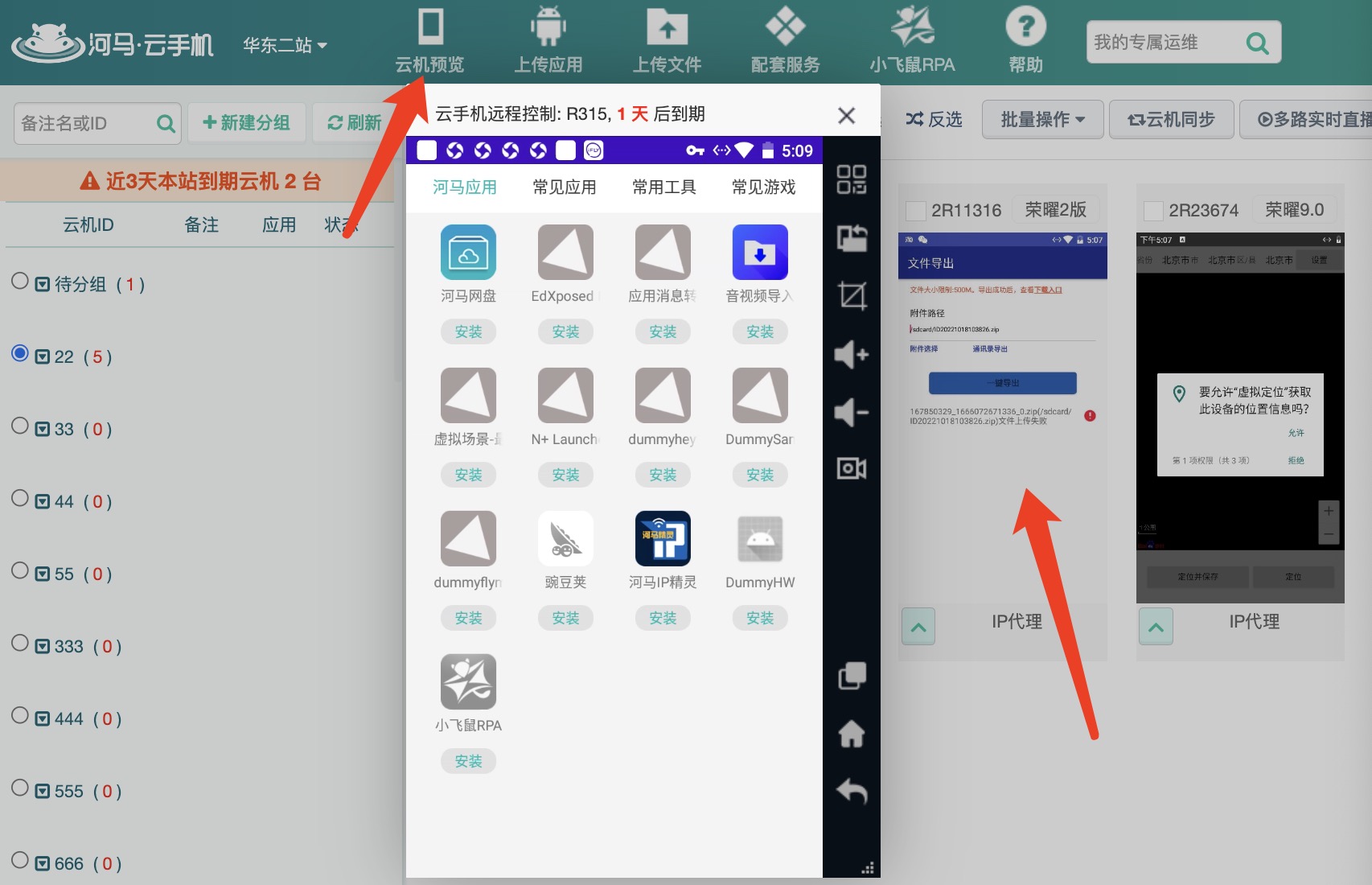1372x885 pixels.
Task: Click the 河马网盘 app icon
Action: (x=468, y=252)
